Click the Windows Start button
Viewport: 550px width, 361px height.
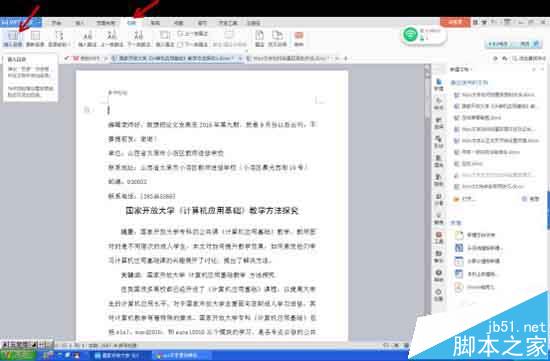click(x=17, y=355)
